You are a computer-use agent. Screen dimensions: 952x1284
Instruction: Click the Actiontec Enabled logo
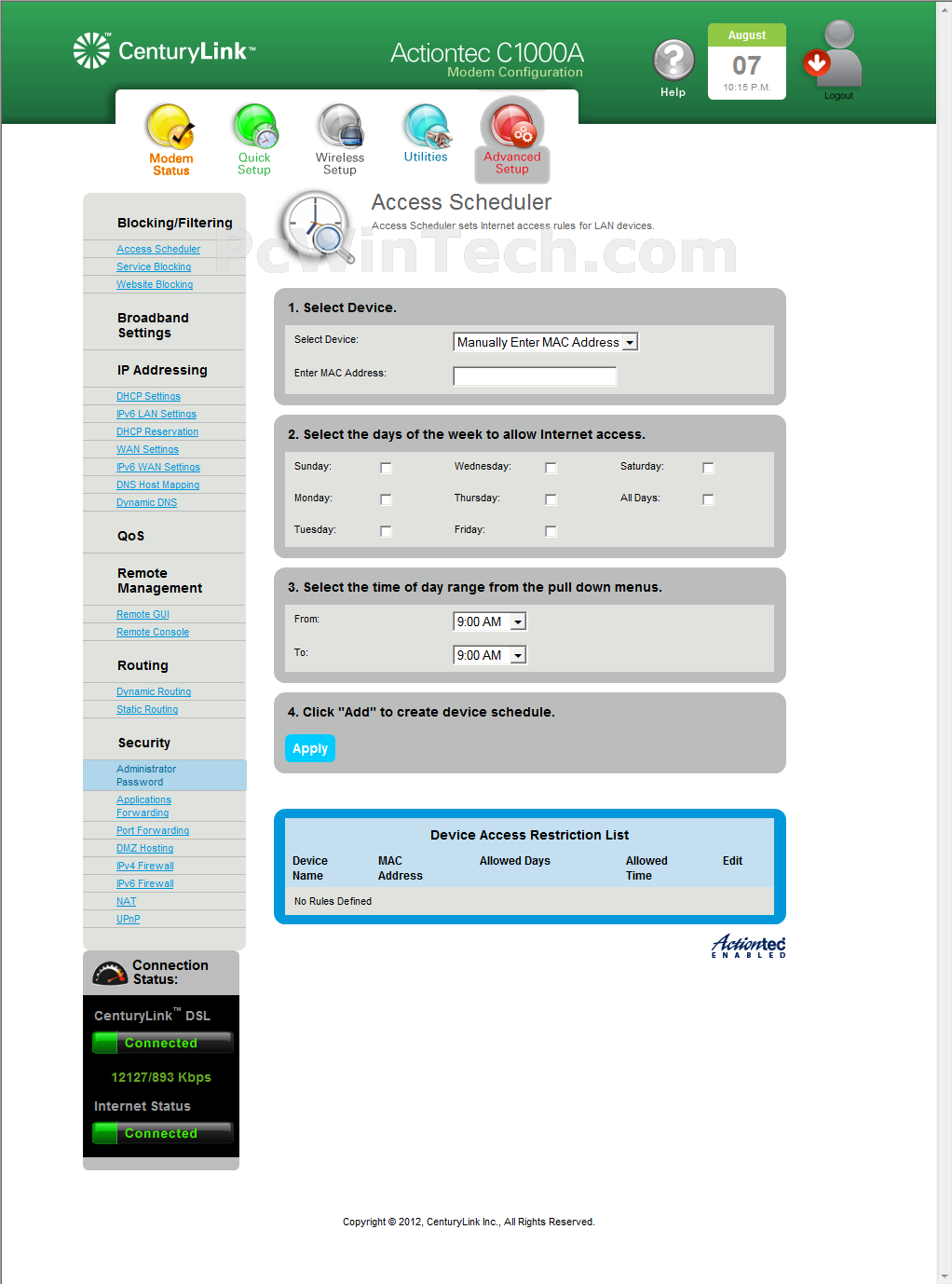[x=749, y=946]
